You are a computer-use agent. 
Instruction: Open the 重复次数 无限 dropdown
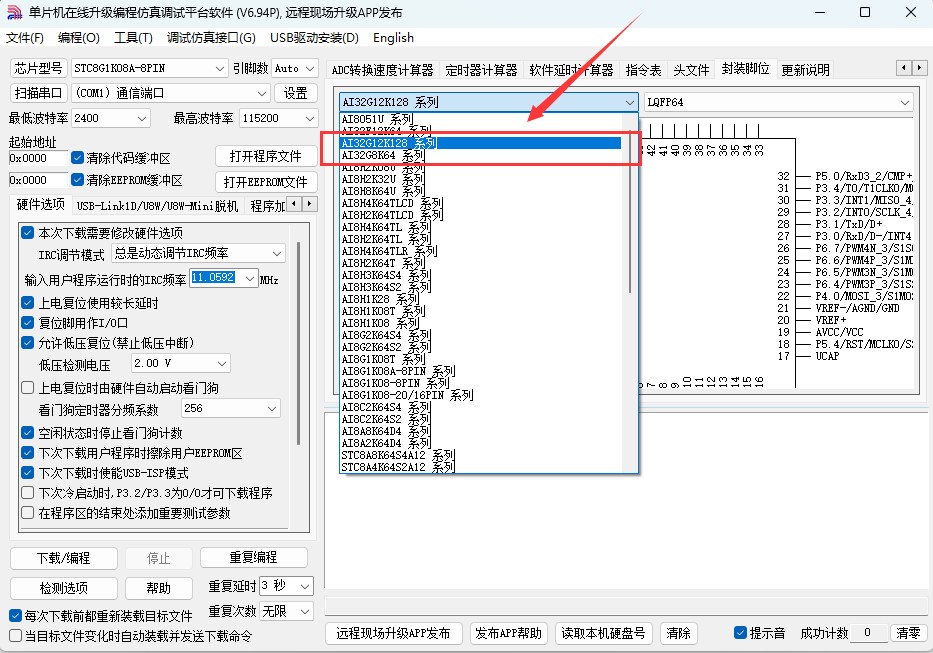(x=286, y=611)
